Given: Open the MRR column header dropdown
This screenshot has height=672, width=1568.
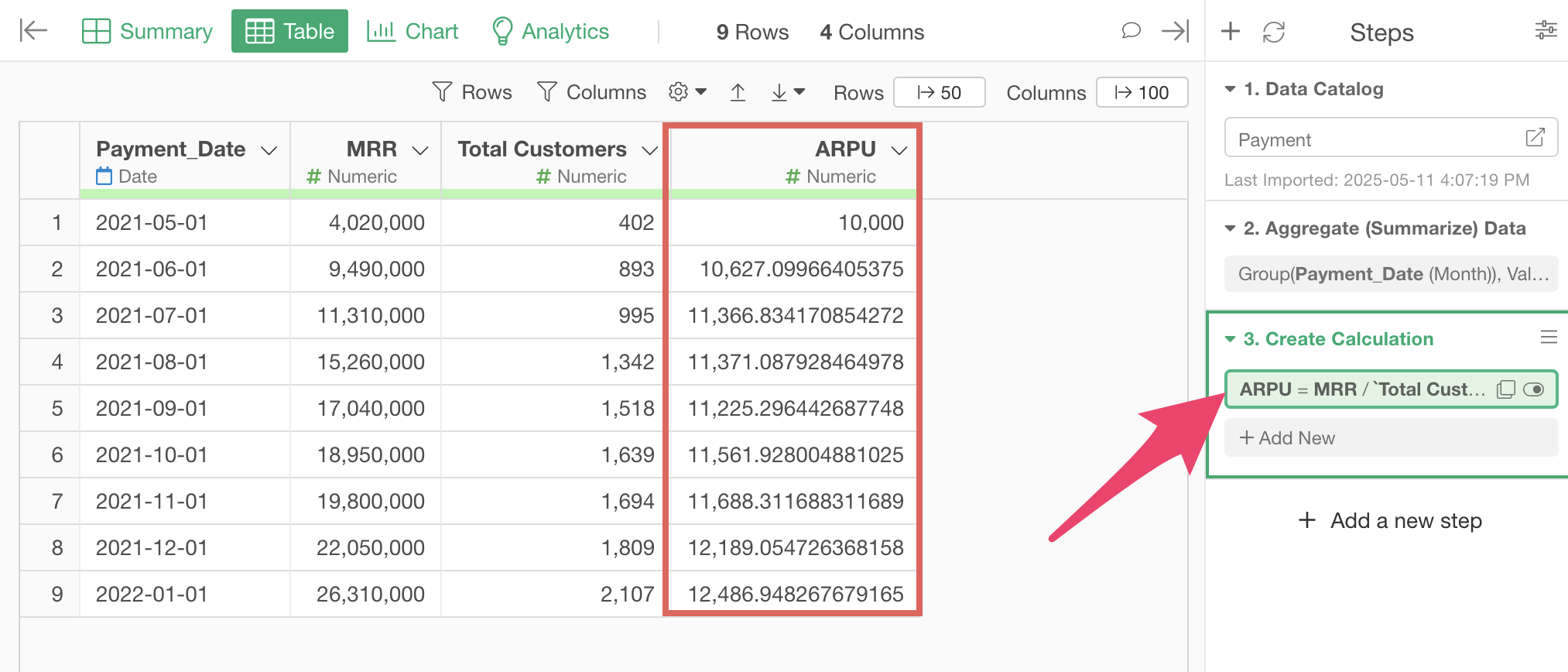Looking at the screenshot, I should 420,150.
